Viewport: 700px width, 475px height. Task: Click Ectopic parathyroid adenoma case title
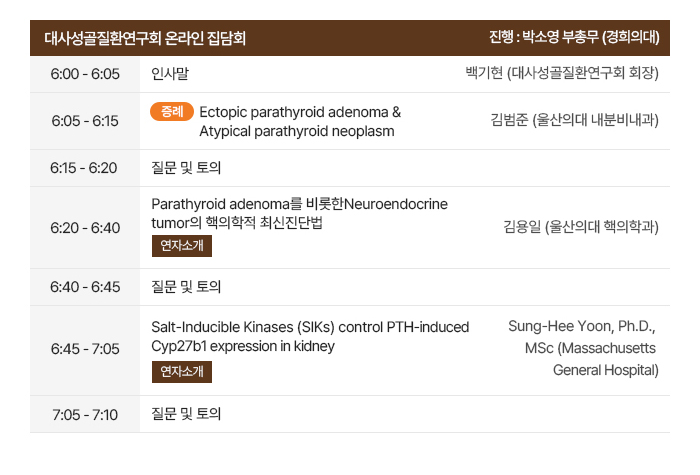300,121
